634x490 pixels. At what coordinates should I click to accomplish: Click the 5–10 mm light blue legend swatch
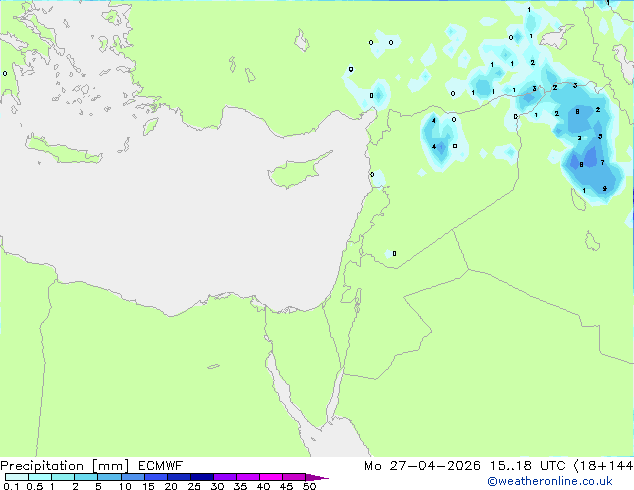tap(109, 477)
